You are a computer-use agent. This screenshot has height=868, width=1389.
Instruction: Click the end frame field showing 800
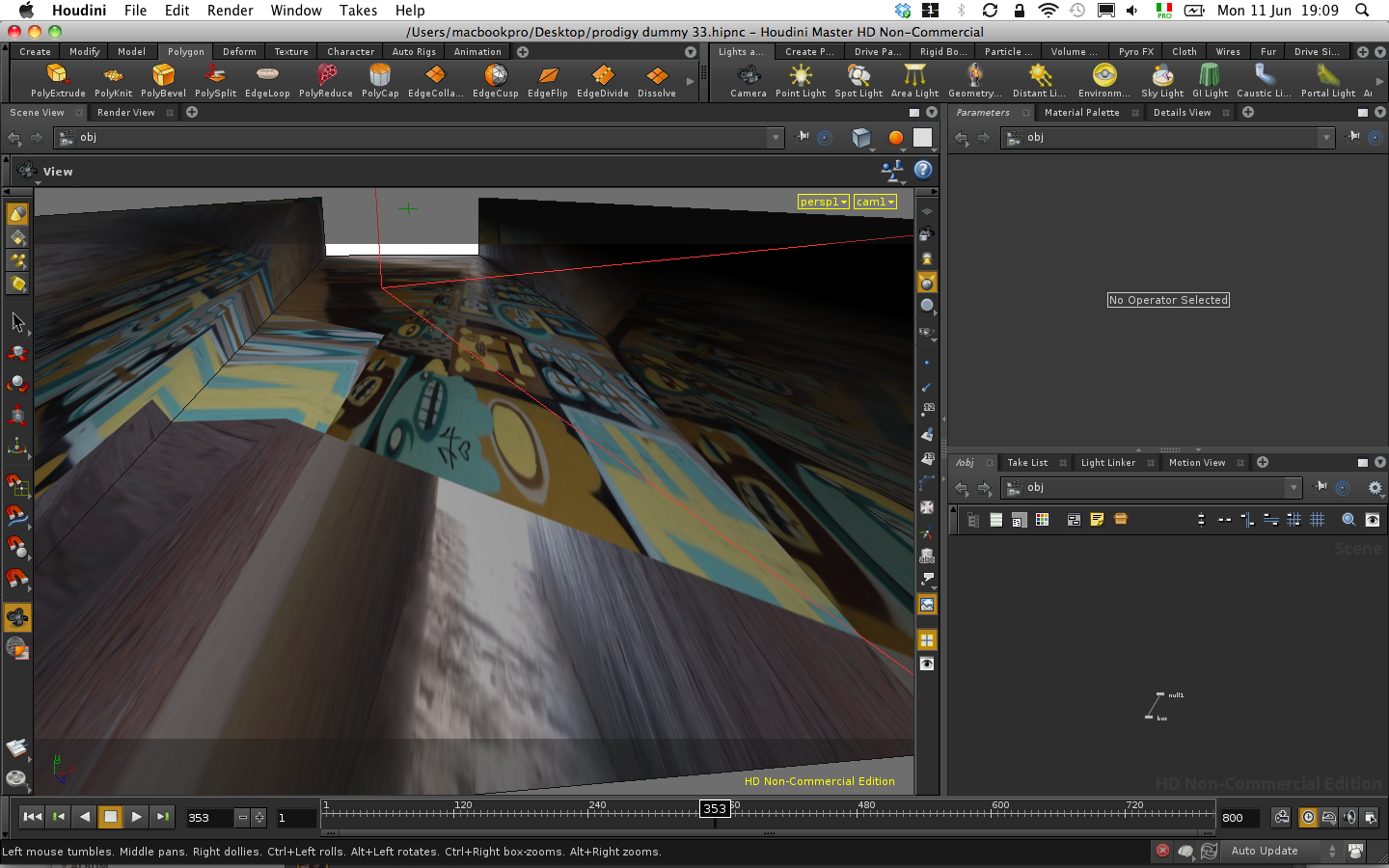click(1239, 818)
